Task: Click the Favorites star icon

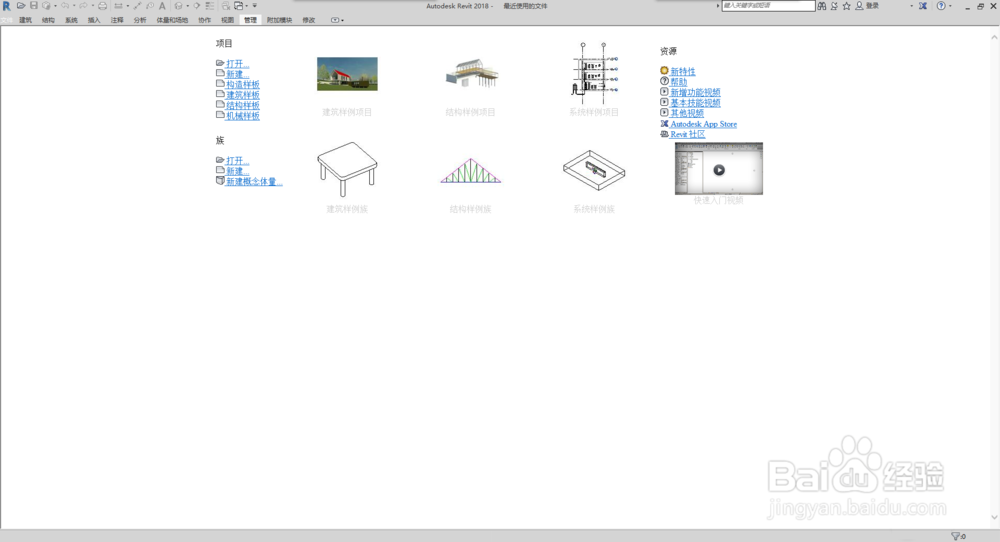Action: pyautogui.click(x=846, y=6)
